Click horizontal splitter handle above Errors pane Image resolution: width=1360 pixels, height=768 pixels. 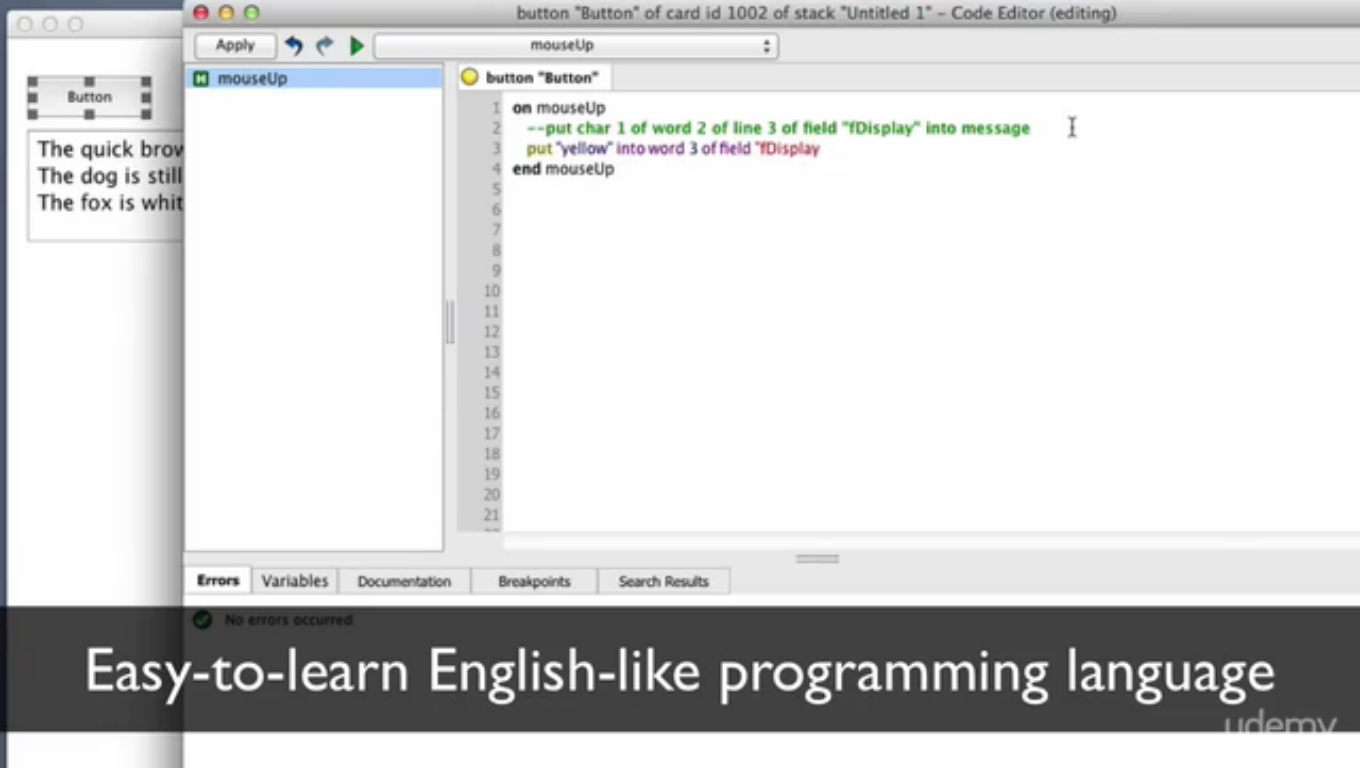pyautogui.click(x=817, y=559)
